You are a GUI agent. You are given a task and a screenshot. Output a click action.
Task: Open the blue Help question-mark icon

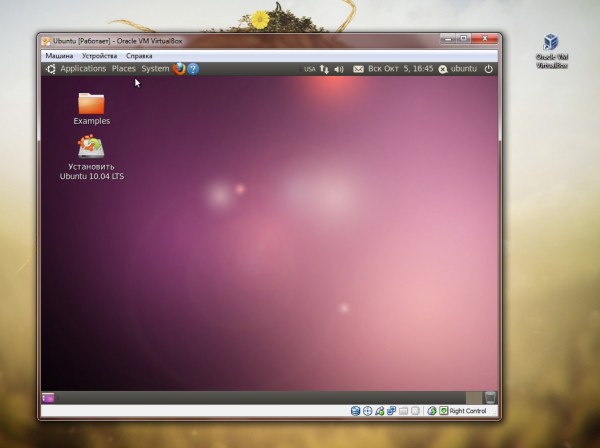point(193,69)
